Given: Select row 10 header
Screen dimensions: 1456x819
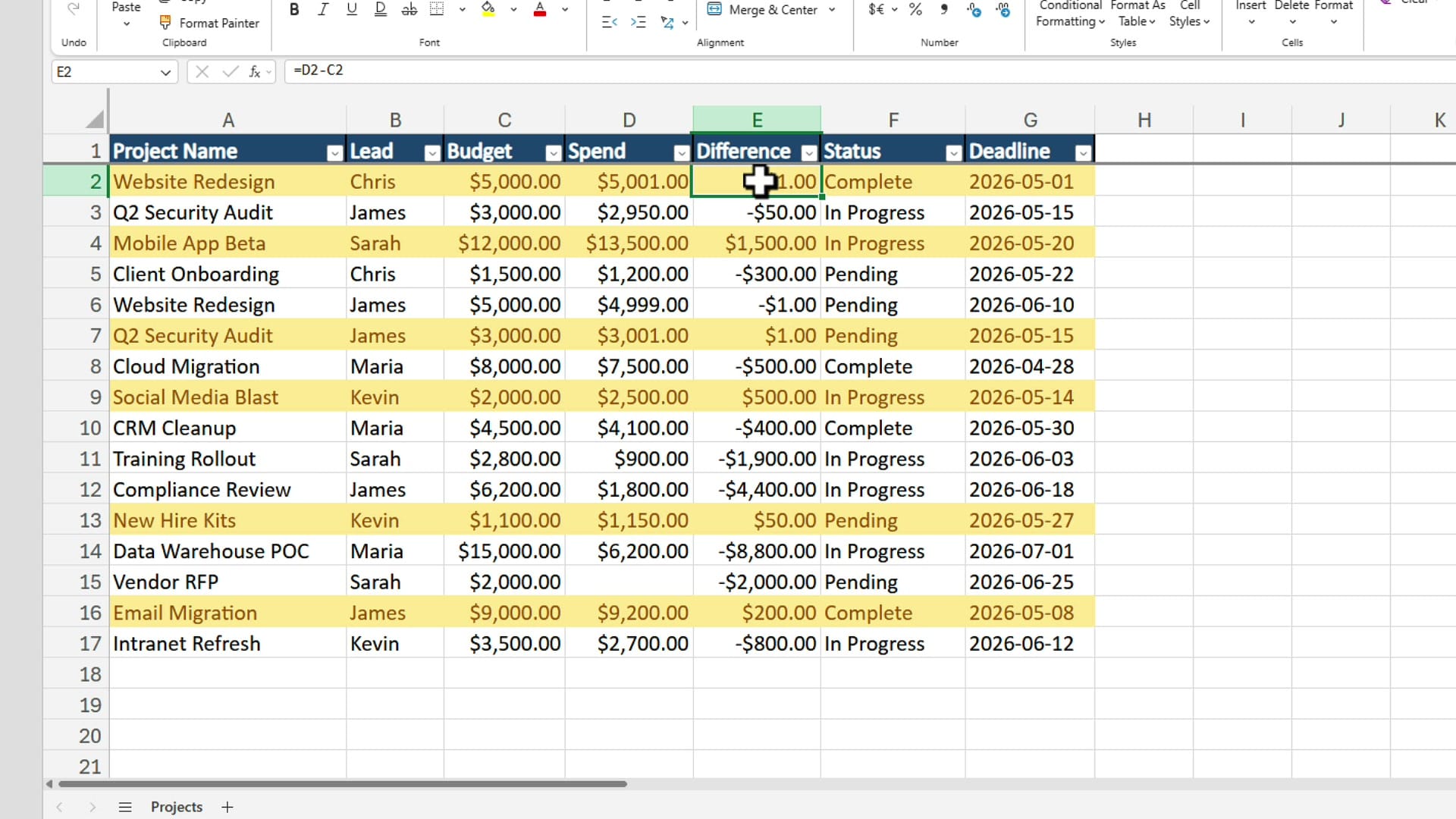Looking at the screenshot, I should (77, 428).
